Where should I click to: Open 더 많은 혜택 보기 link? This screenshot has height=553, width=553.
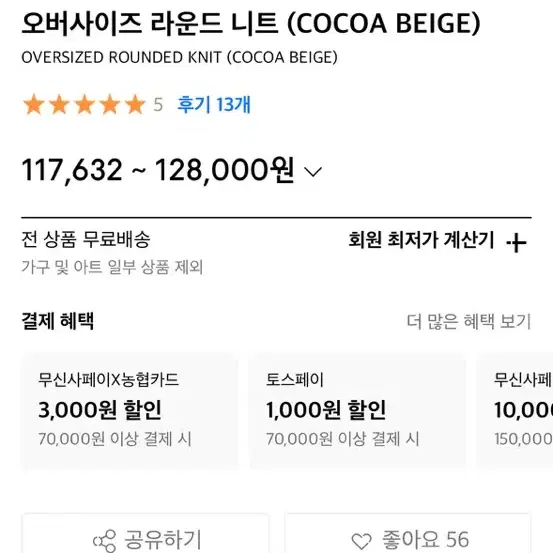(x=469, y=321)
